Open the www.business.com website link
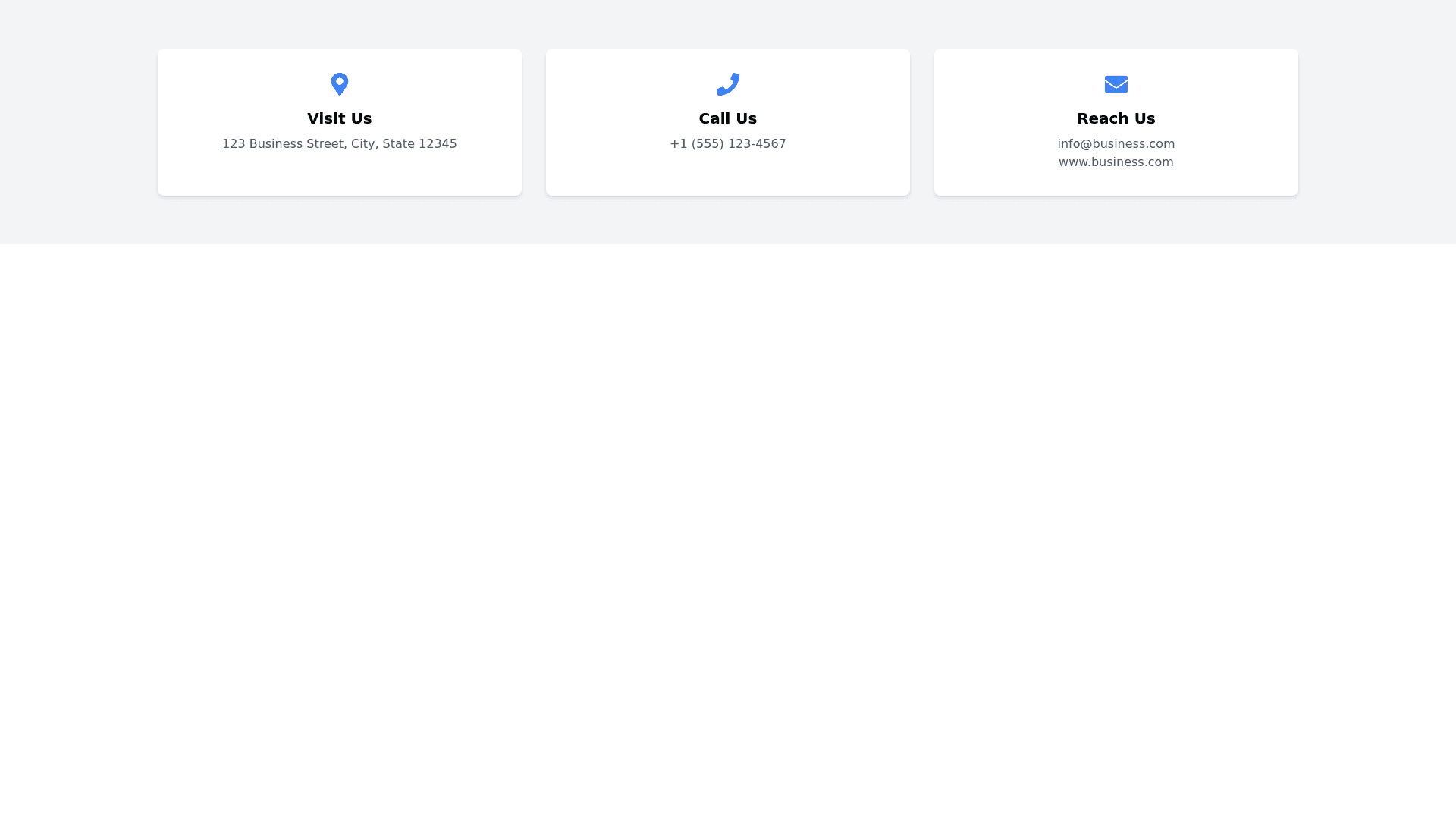Image resolution: width=1456 pixels, height=819 pixels. tap(1116, 162)
